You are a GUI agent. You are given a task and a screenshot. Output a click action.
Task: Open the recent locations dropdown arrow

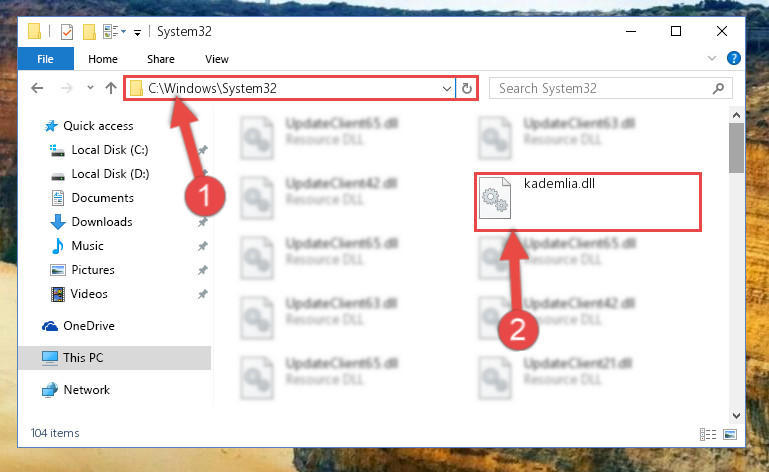click(90, 88)
